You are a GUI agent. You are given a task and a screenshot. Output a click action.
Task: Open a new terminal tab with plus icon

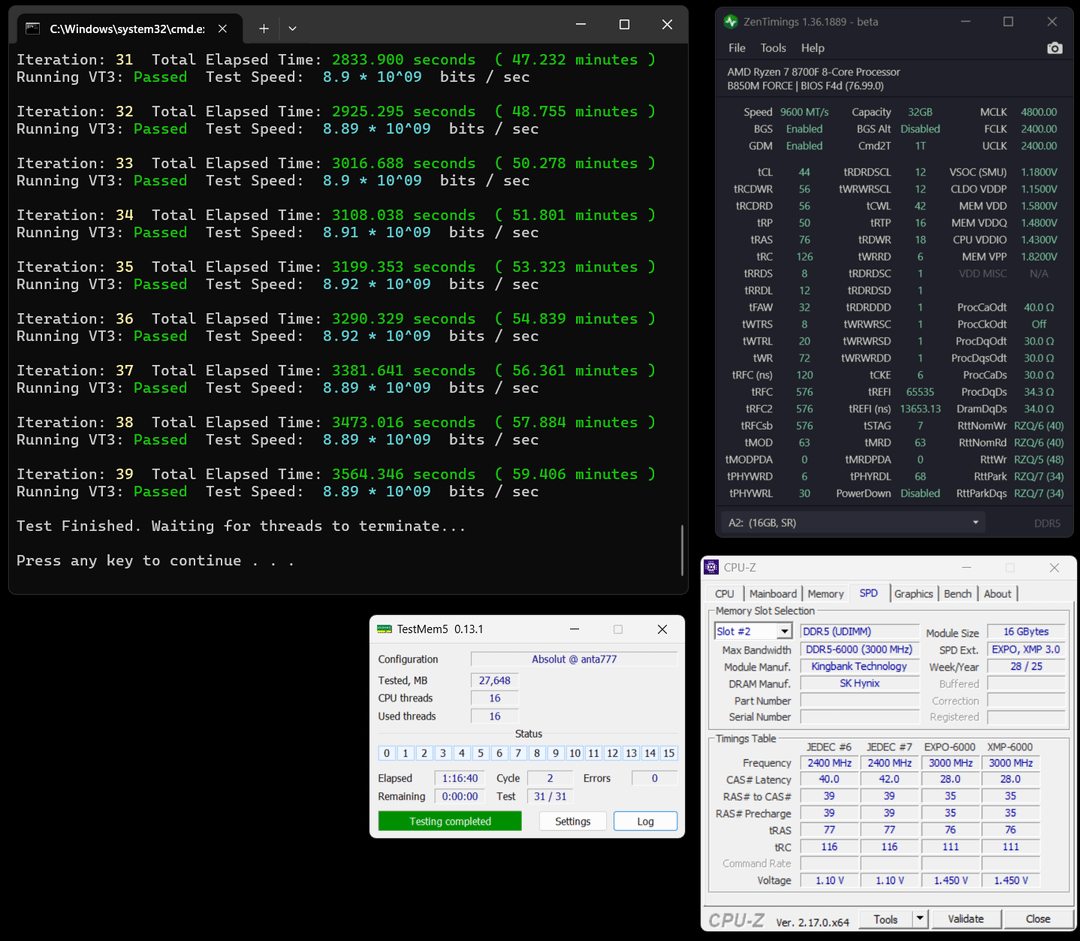pos(264,29)
